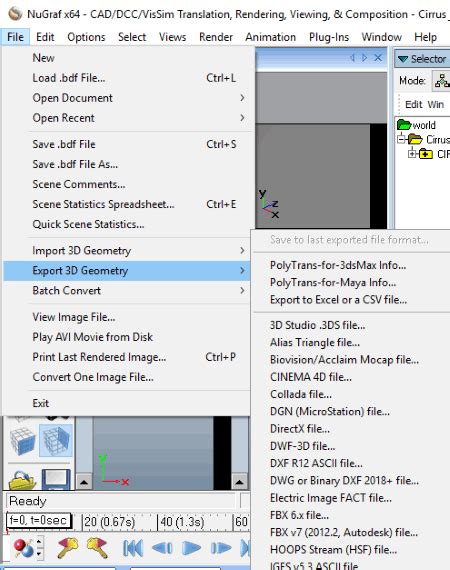
Task: Step back one animation frame
Action: pos(162,548)
